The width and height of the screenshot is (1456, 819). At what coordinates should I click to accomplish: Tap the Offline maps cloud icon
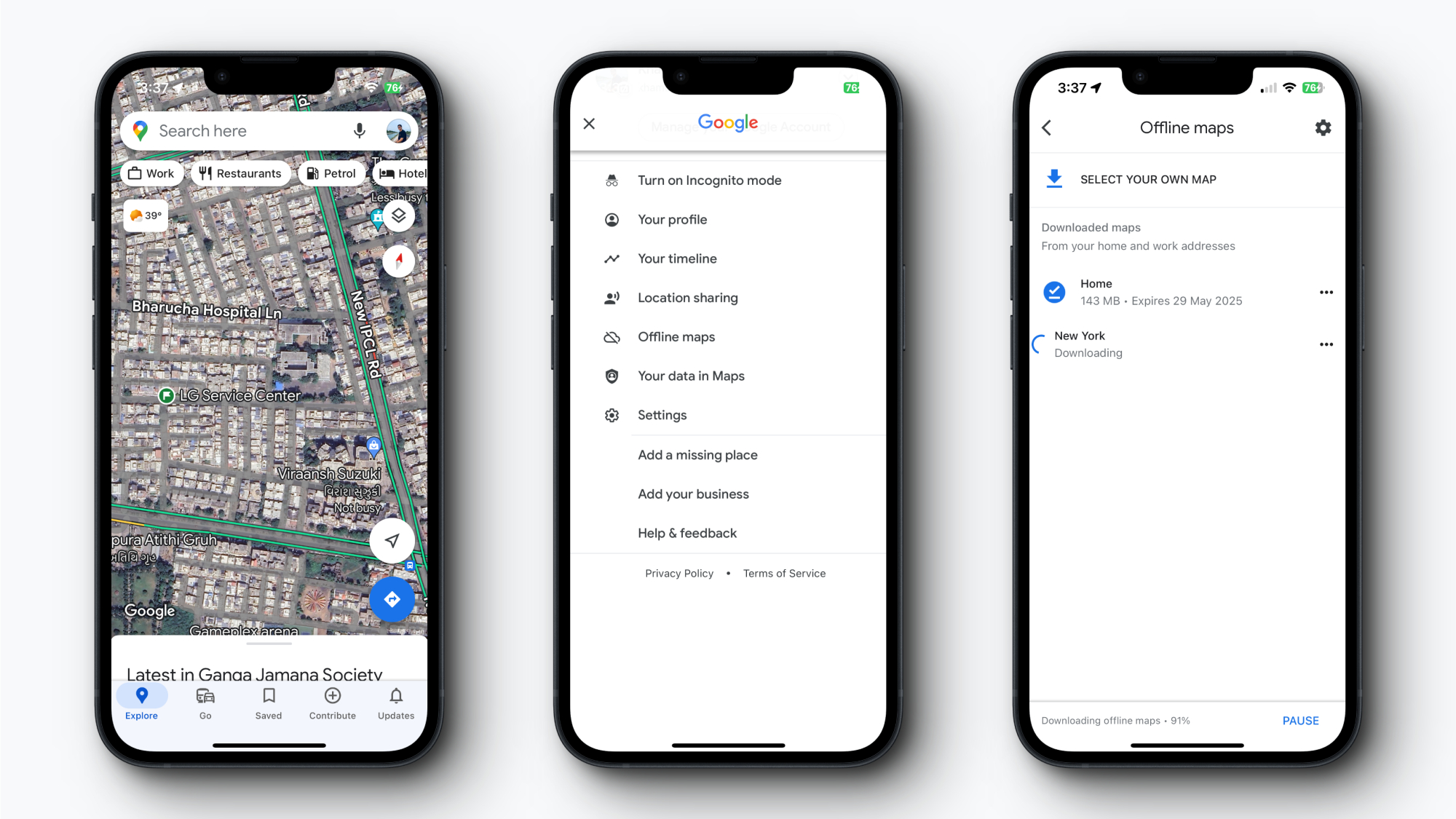click(612, 336)
